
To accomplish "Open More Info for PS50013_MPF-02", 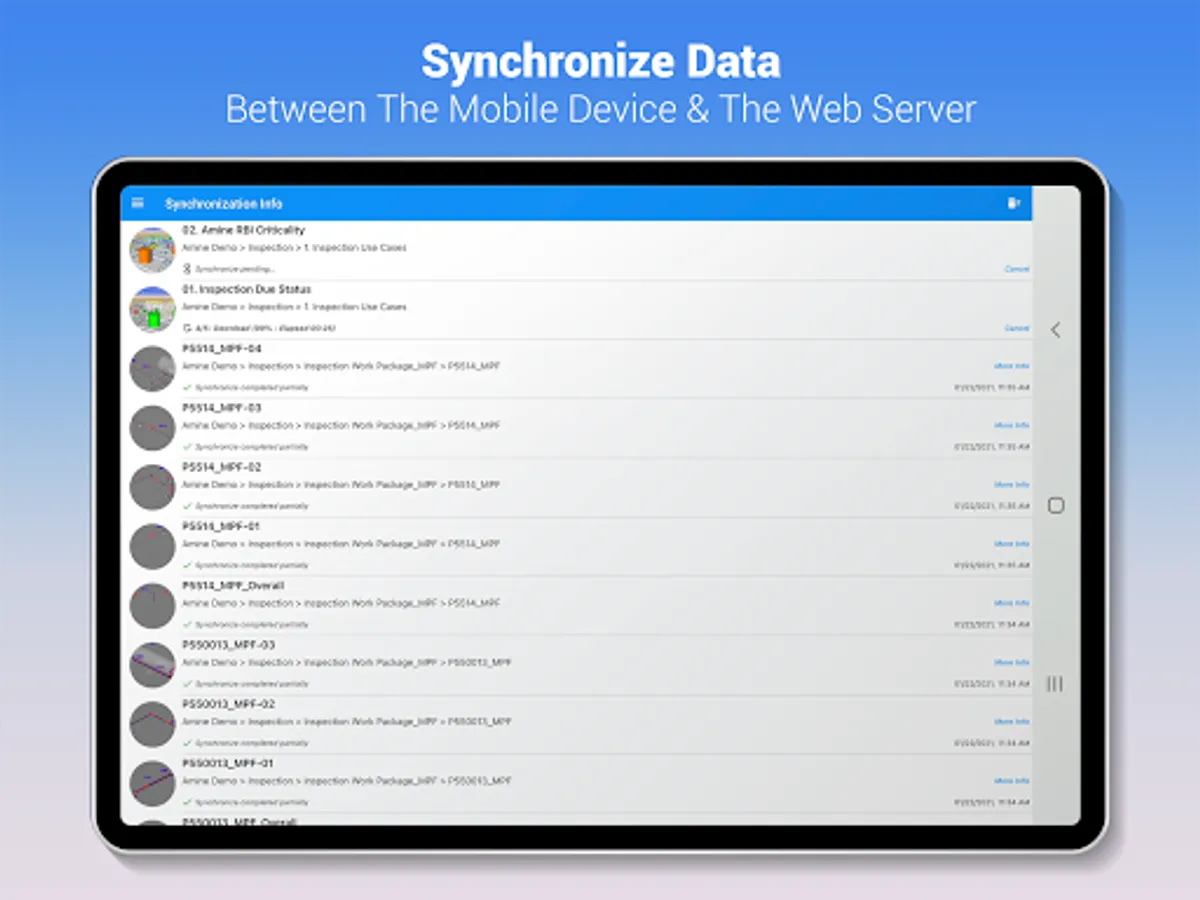I will (1011, 721).
